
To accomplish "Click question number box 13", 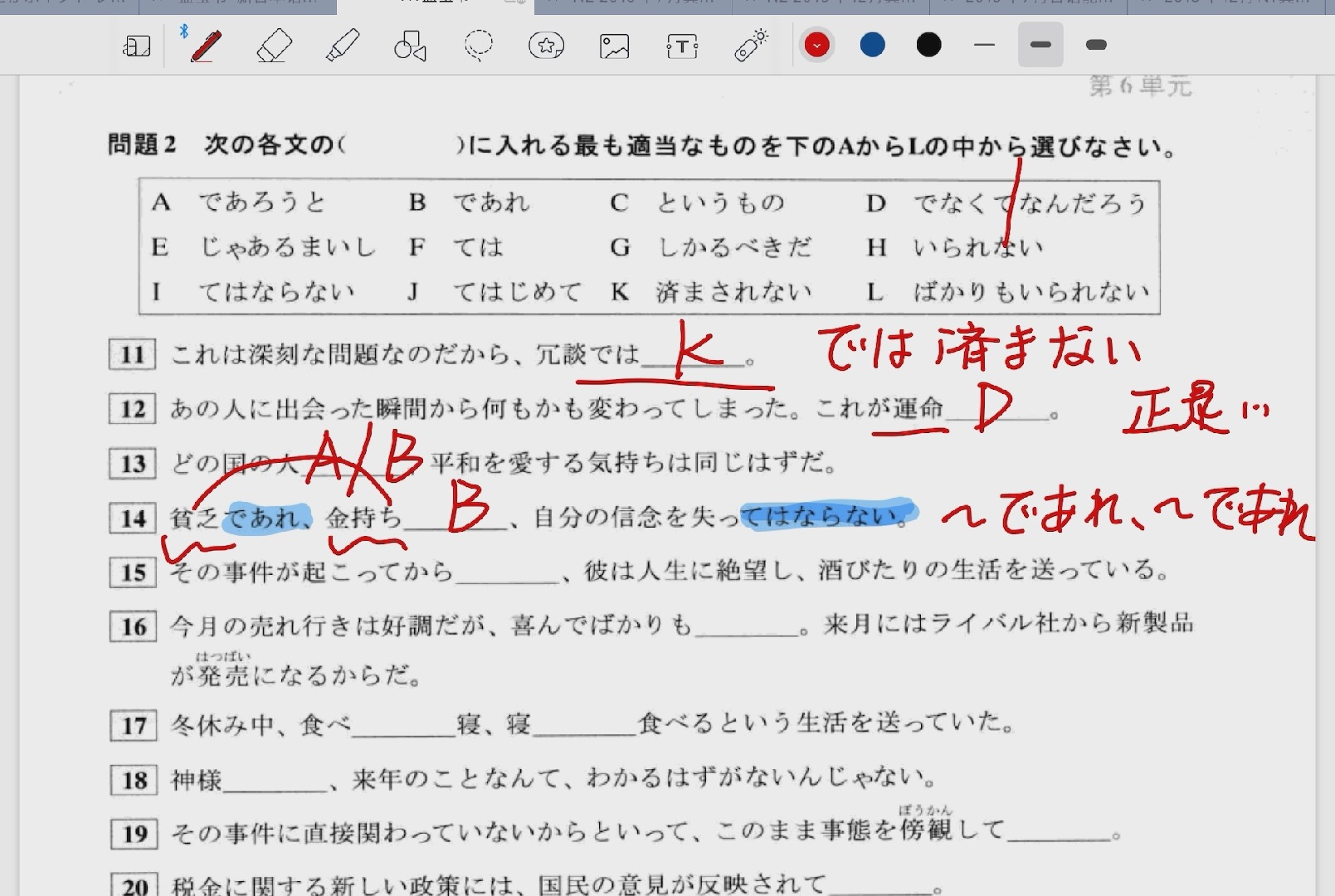I will pyautogui.click(x=133, y=464).
